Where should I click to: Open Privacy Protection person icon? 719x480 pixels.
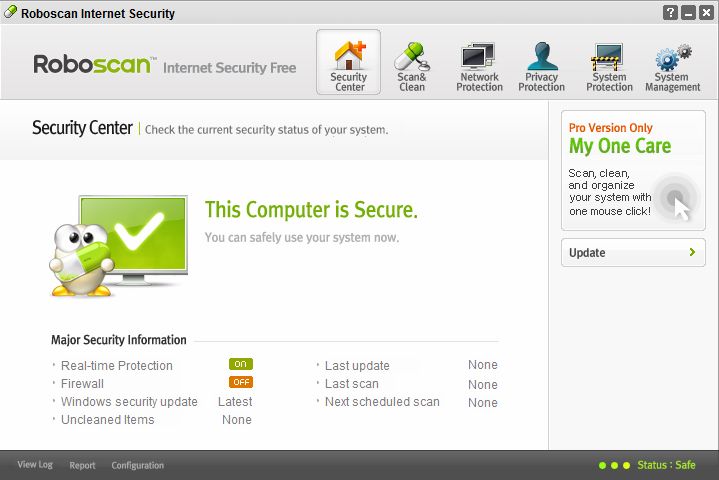click(x=542, y=56)
